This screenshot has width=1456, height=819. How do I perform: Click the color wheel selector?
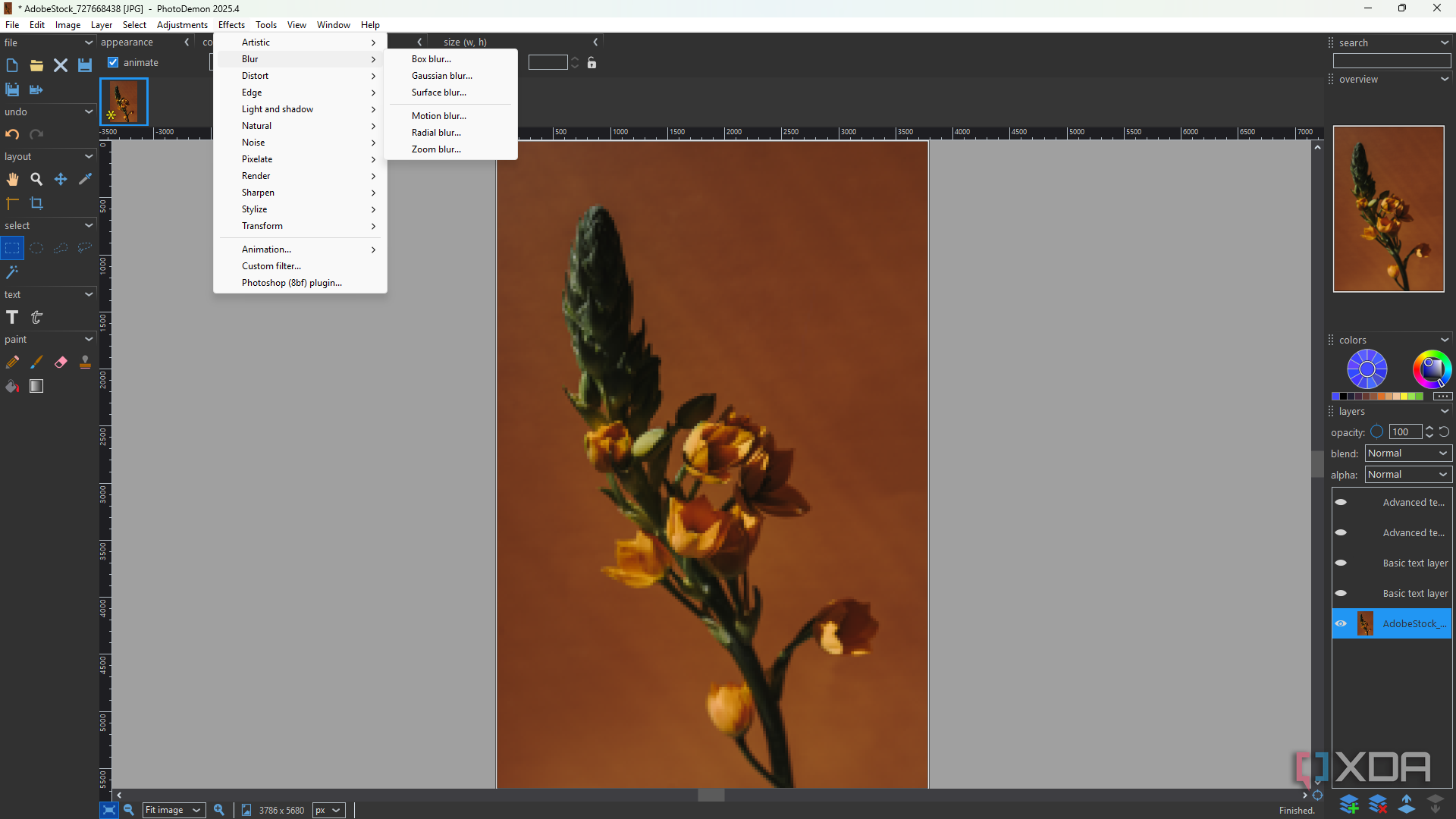(x=1431, y=369)
